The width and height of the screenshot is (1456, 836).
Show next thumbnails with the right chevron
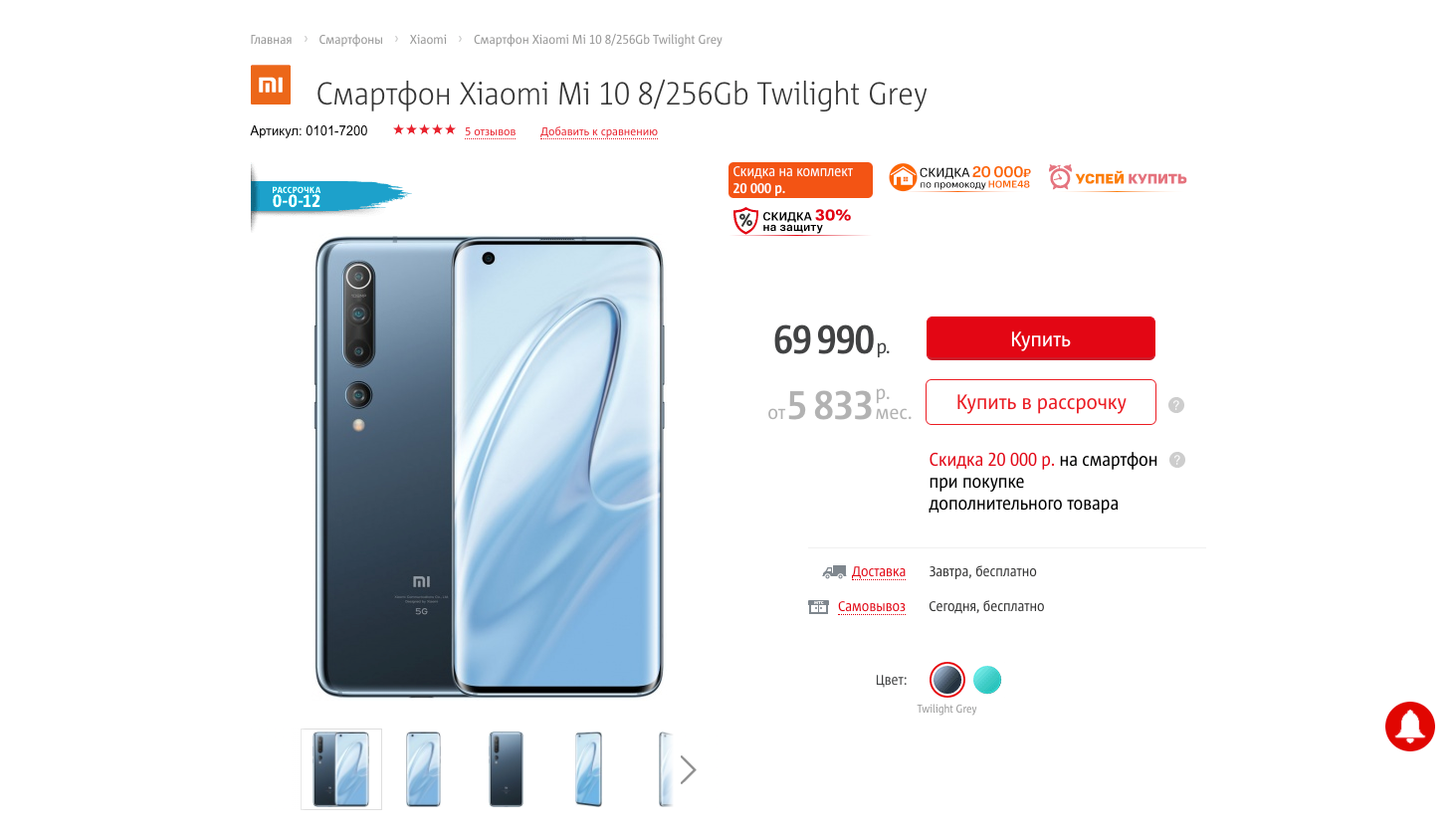tap(688, 769)
